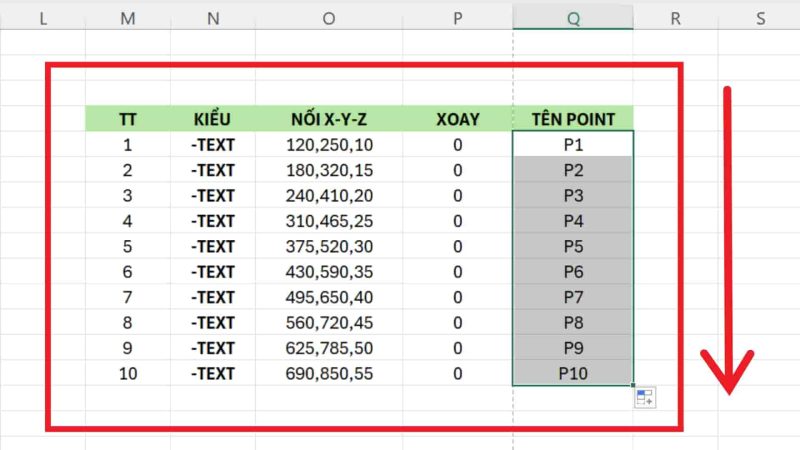Select cell containing P1
This screenshot has height=450, width=800.
pyautogui.click(x=573, y=144)
